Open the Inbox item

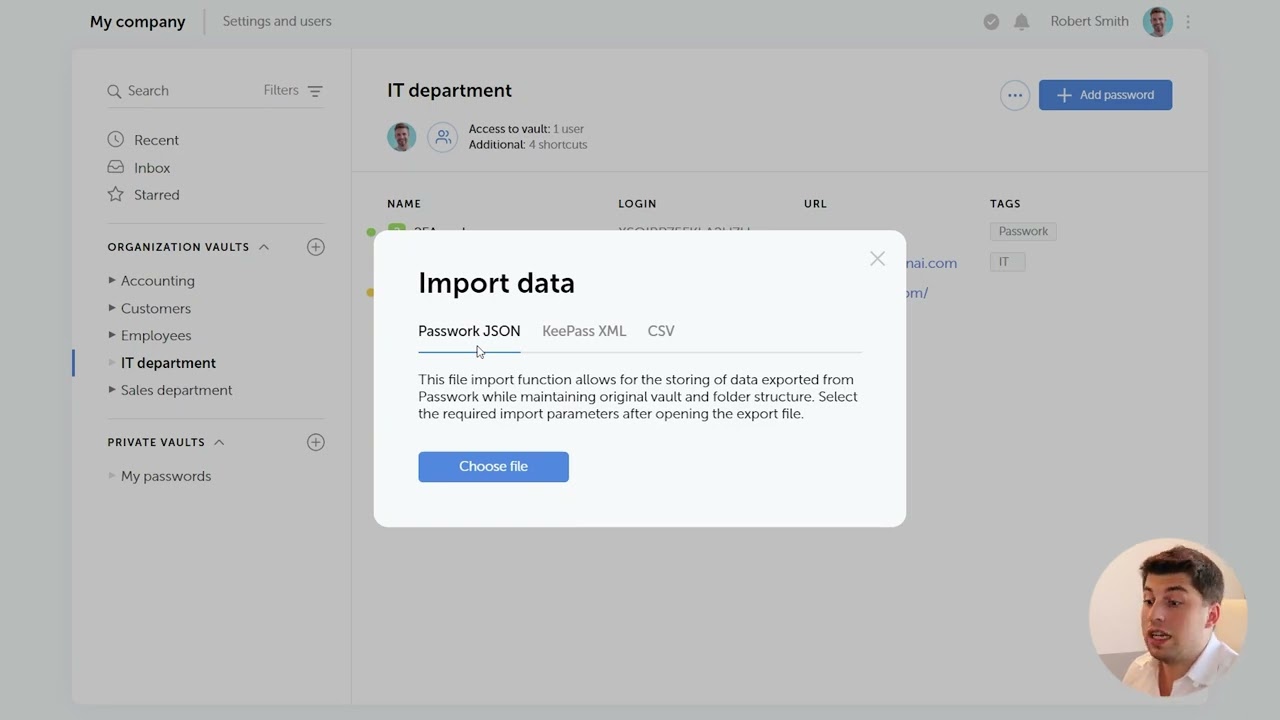click(152, 168)
